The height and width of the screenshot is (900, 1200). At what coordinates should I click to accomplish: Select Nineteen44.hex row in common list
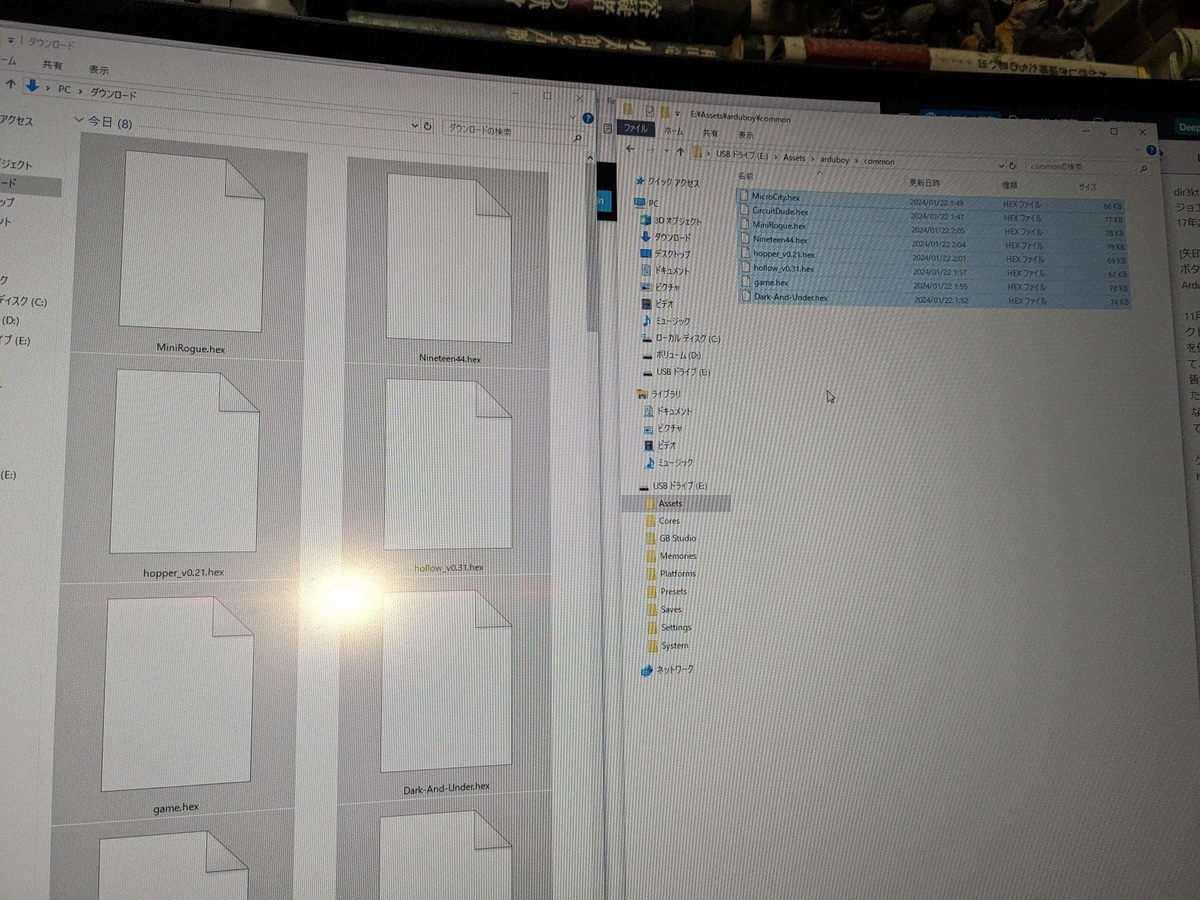click(x=934, y=241)
